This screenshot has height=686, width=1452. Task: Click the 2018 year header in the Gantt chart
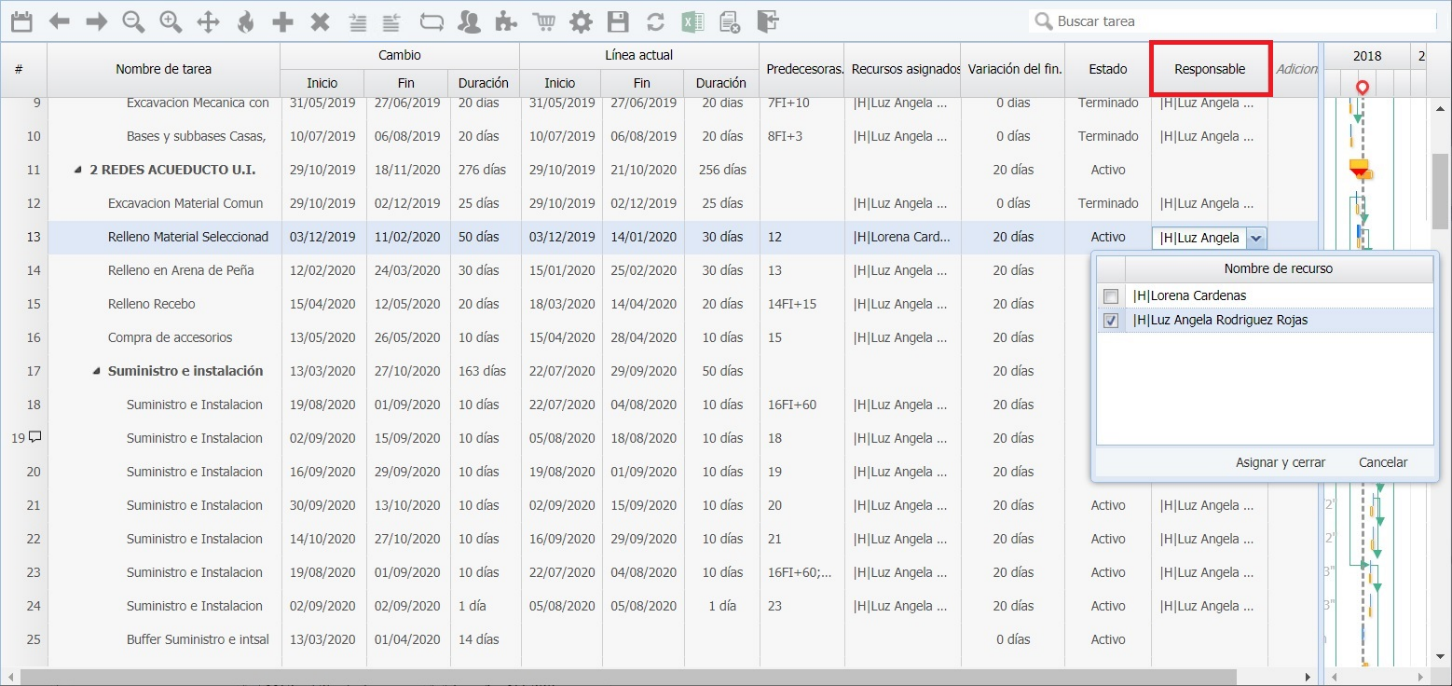(x=1367, y=56)
